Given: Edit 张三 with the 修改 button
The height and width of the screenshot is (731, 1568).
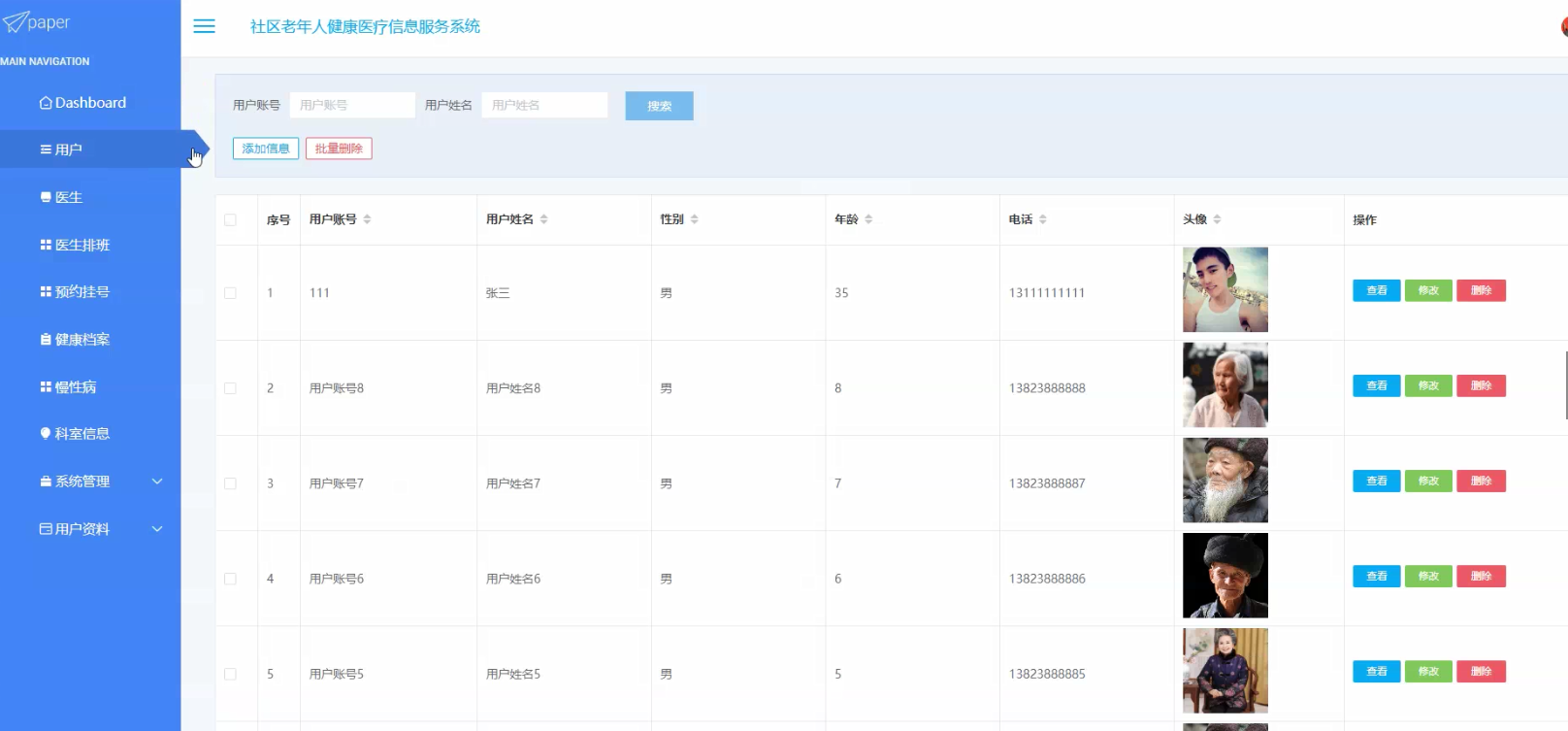Looking at the screenshot, I should pos(1428,290).
